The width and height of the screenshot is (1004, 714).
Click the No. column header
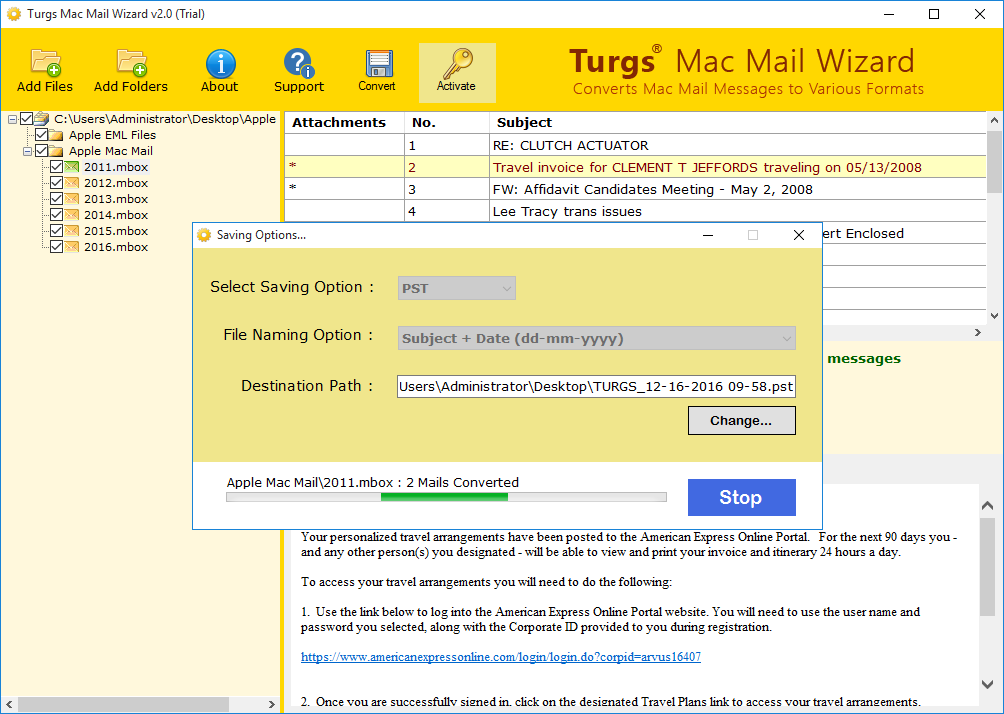coord(446,122)
